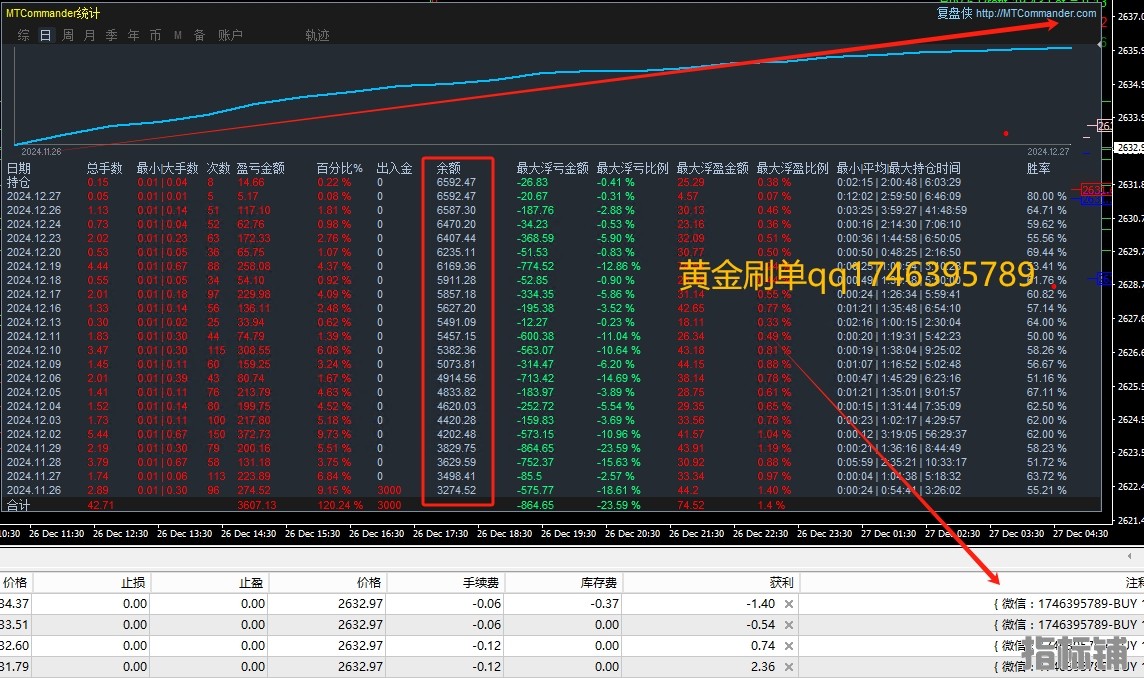1144x678 pixels.
Task: Open the 备 notes tab
Action: [199, 35]
